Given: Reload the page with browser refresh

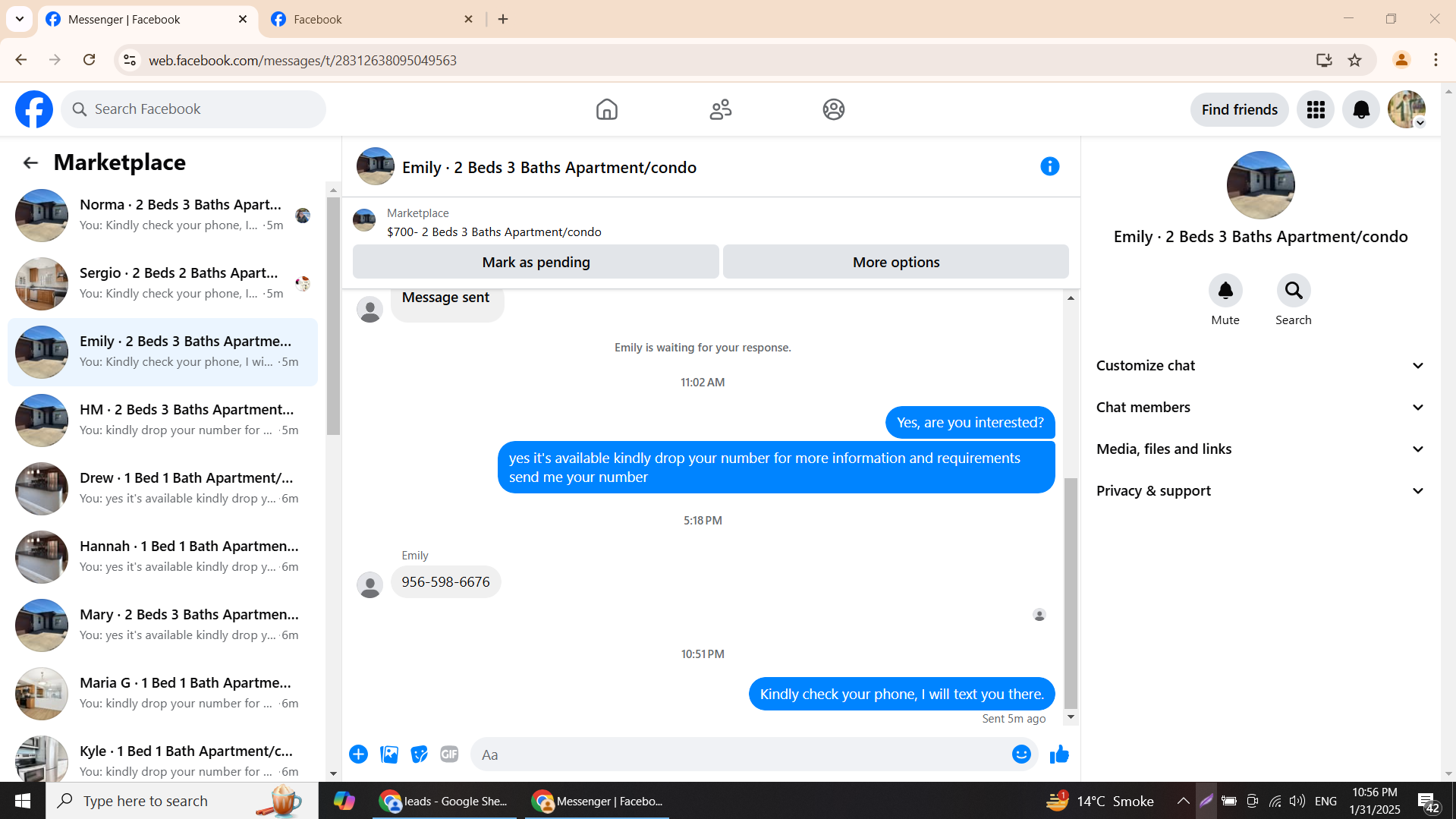Looking at the screenshot, I should pos(90,60).
